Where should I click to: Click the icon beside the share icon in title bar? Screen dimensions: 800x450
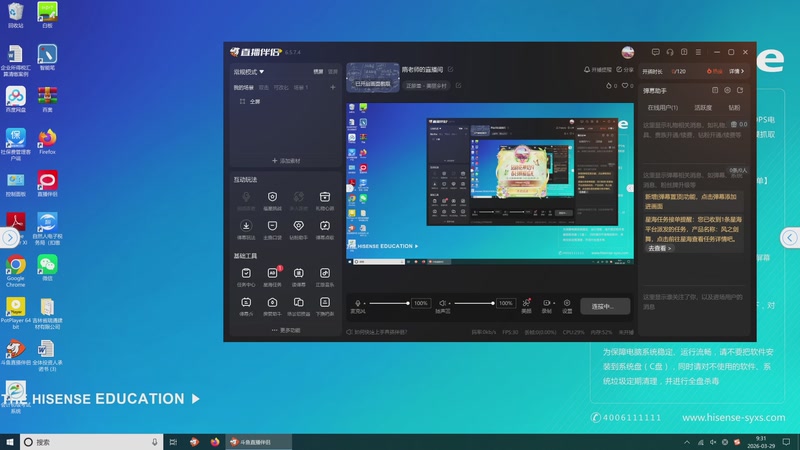pyautogui.click(x=684, y=52)
